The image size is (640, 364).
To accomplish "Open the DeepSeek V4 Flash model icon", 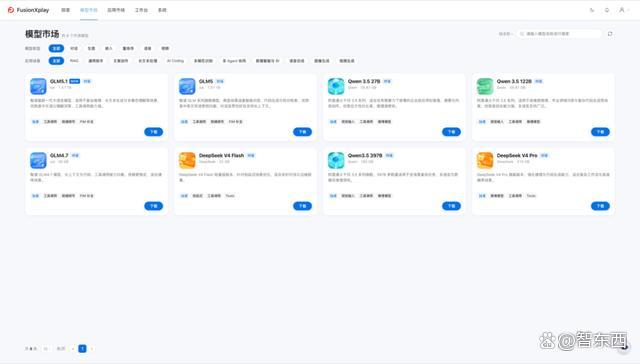I will coord(187,160).
